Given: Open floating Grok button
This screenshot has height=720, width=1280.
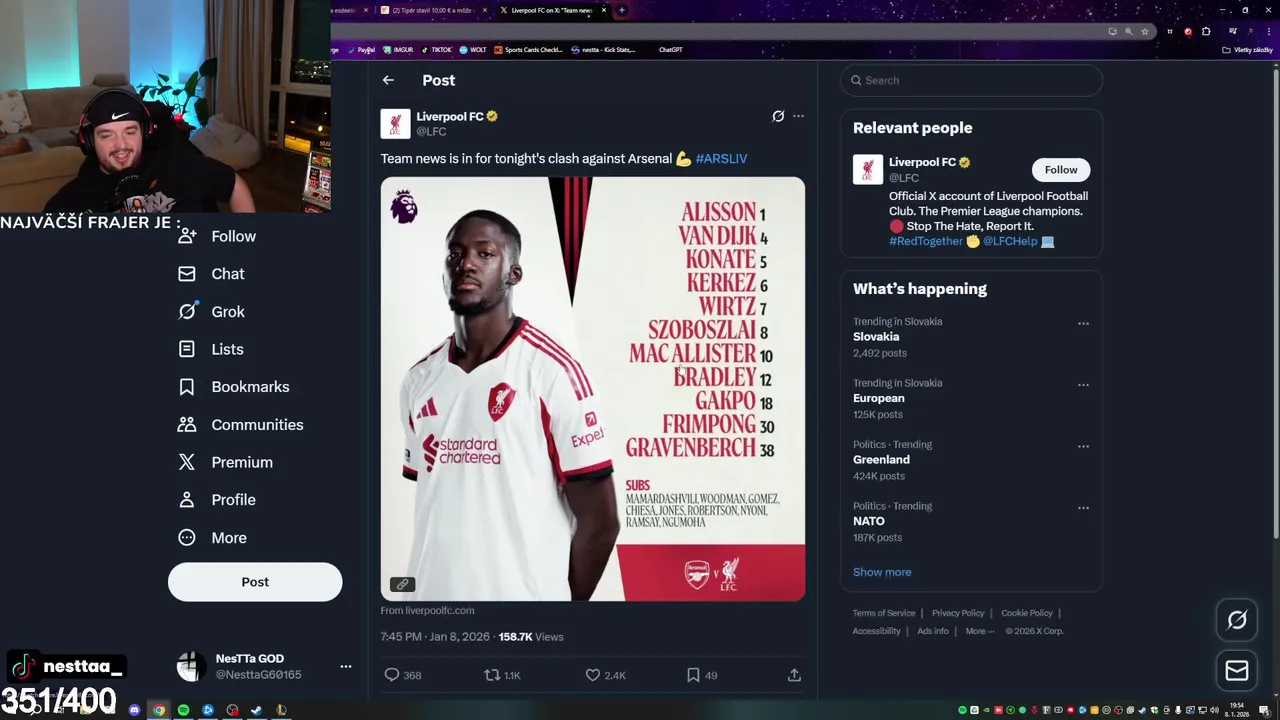Looking at the screenshot, I should pos(1237,620).
